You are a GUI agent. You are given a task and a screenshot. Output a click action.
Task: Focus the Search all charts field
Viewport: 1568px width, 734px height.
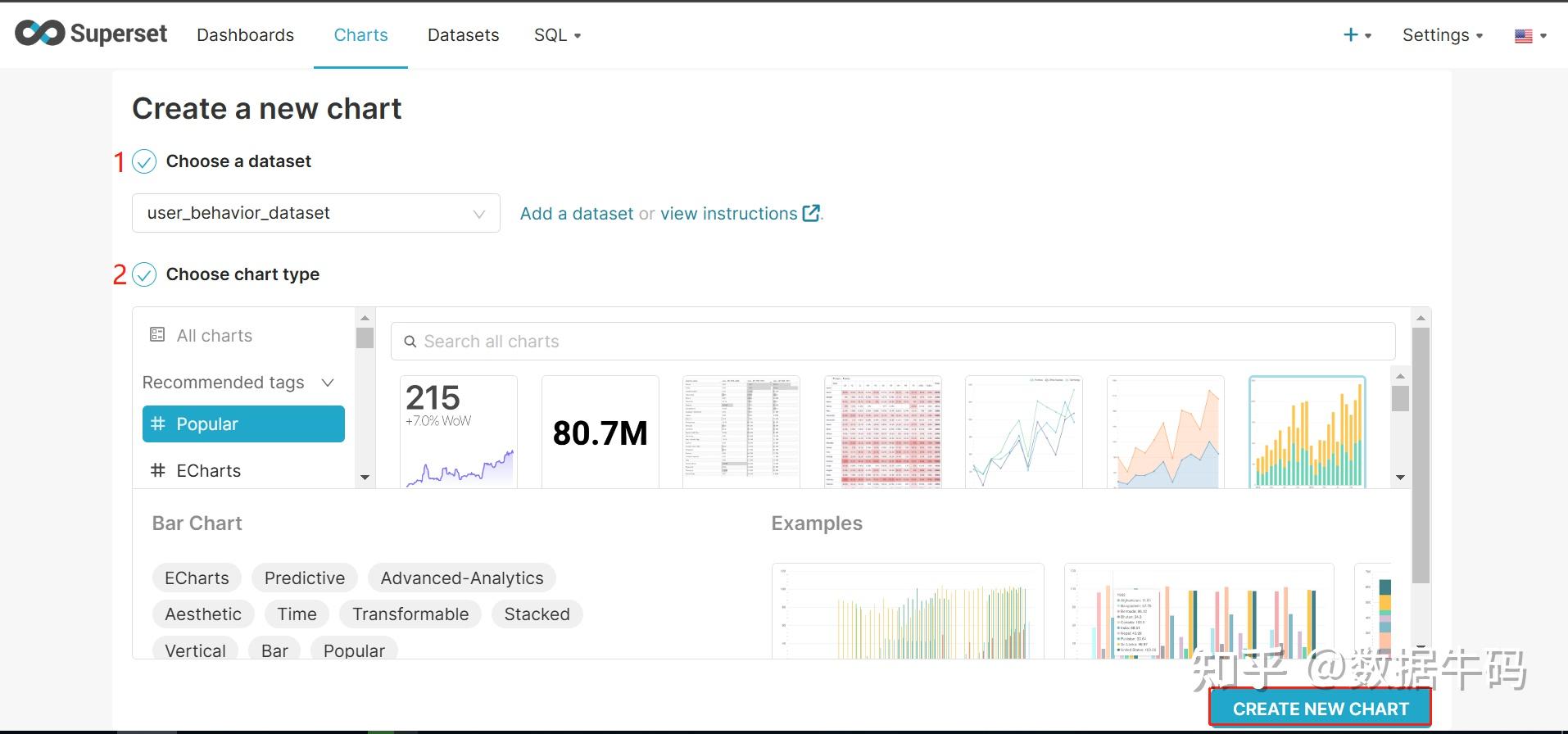[893, 342]
